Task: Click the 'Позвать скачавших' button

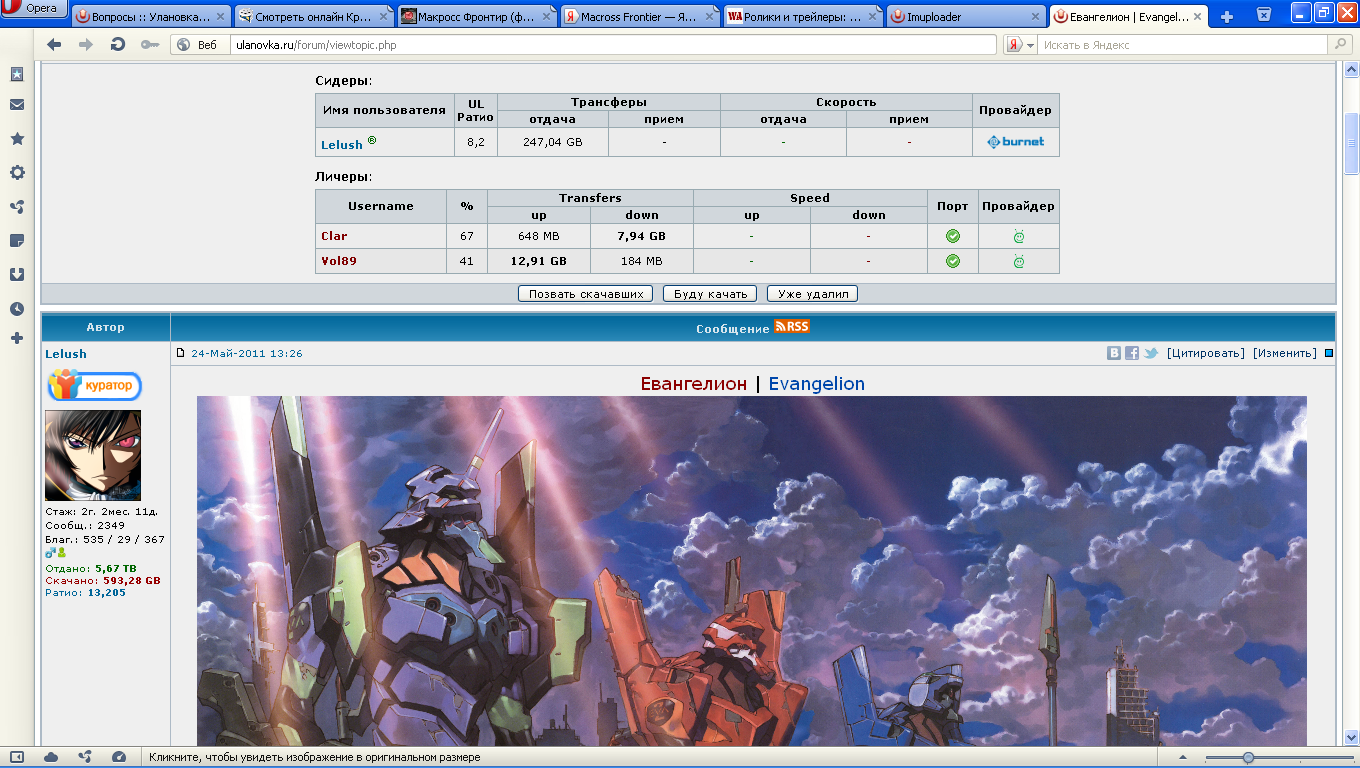Action: coord(586,294)
